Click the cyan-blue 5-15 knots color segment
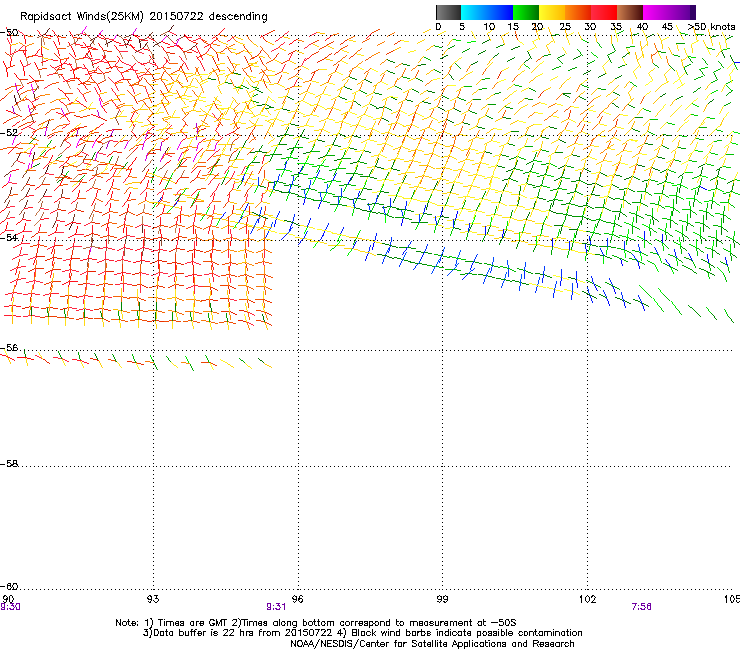Image resolution: width=740 pixels, height=650 pixels. (487, 12)
